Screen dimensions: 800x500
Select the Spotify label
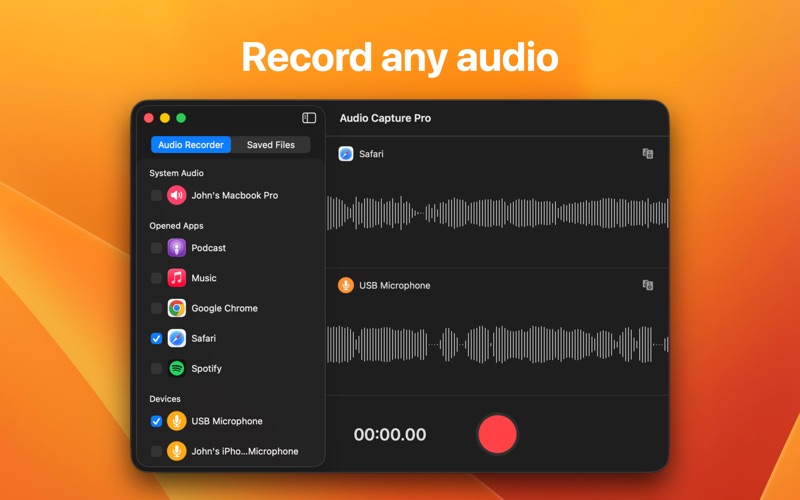click(x=207, y=368)
